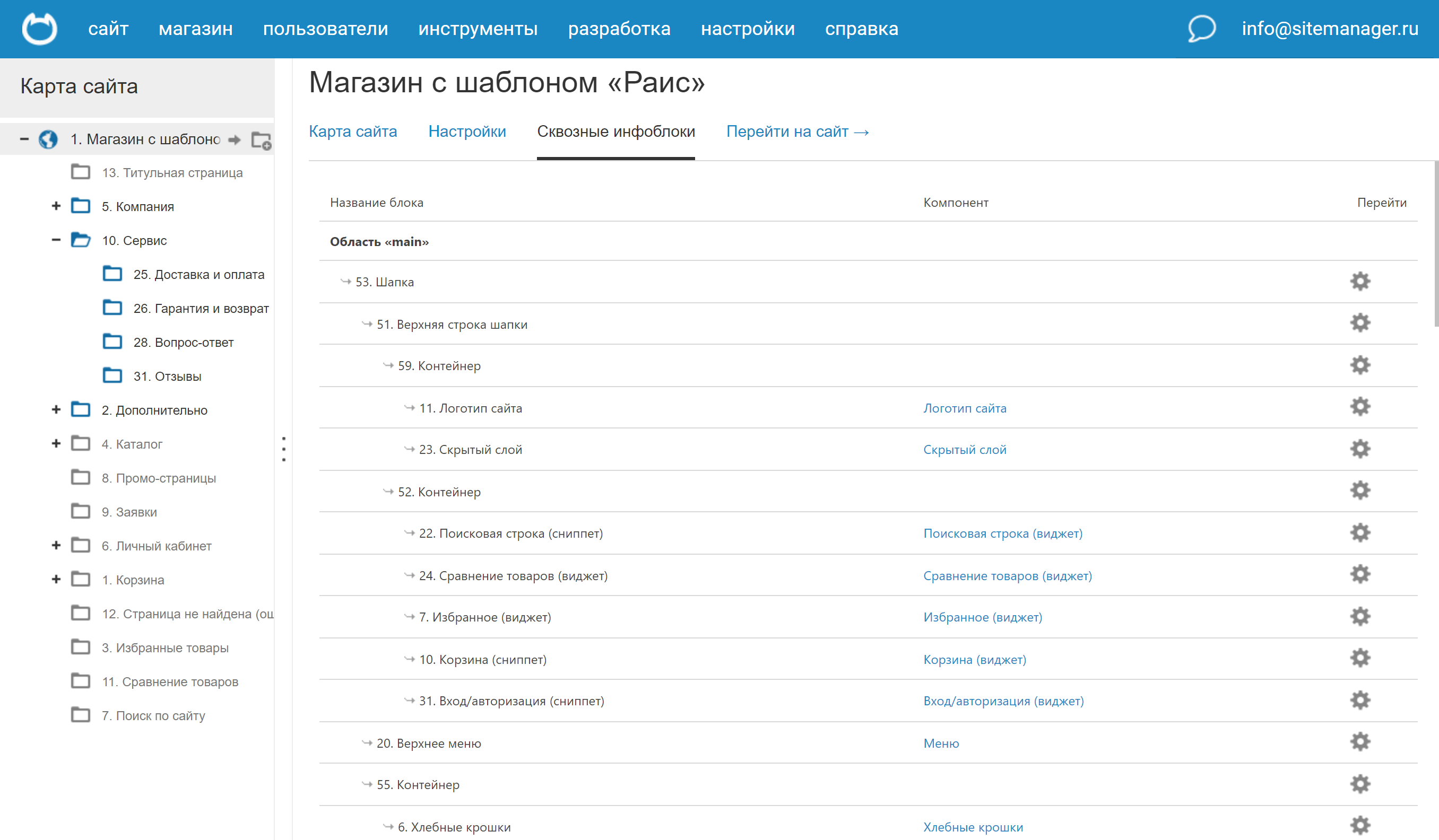This screenshot has height=840, width=1439.
Task: Open gear settings for 11. Логотип сайта
Action: tap(1360, 407)
